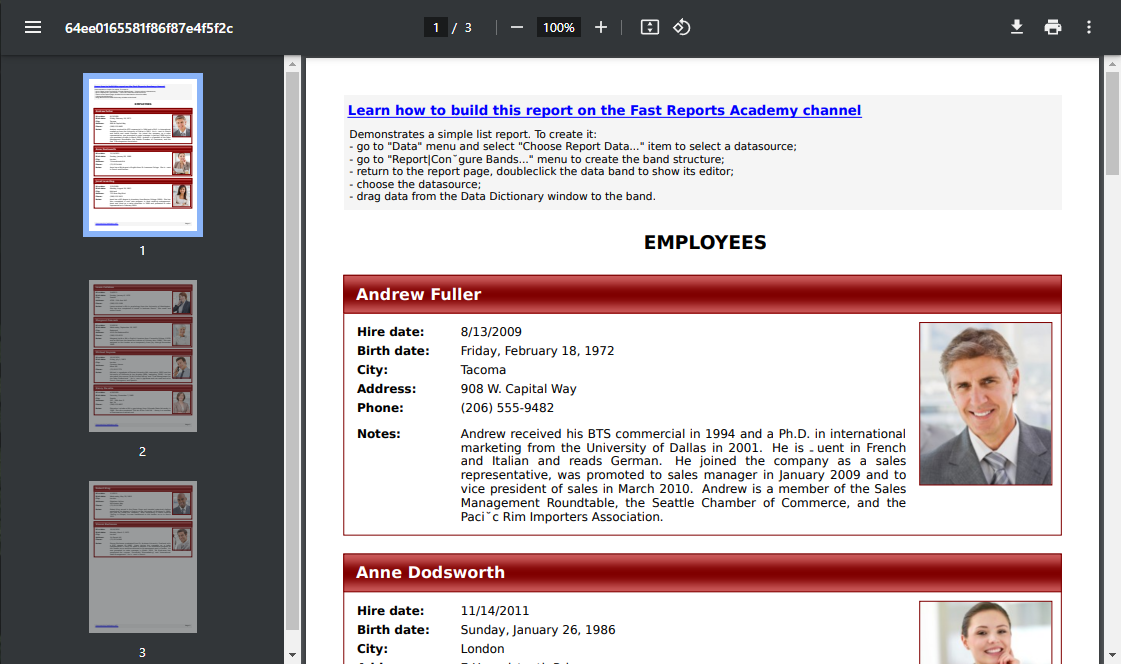The height and width of the screenshot is (664, 1121).
Task: Click the Andrew Fuller header band
Action: pos(702,294)
